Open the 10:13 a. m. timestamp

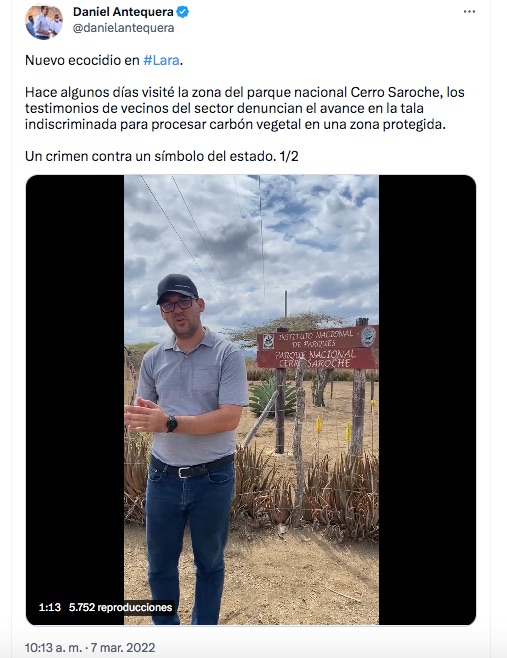53,648
